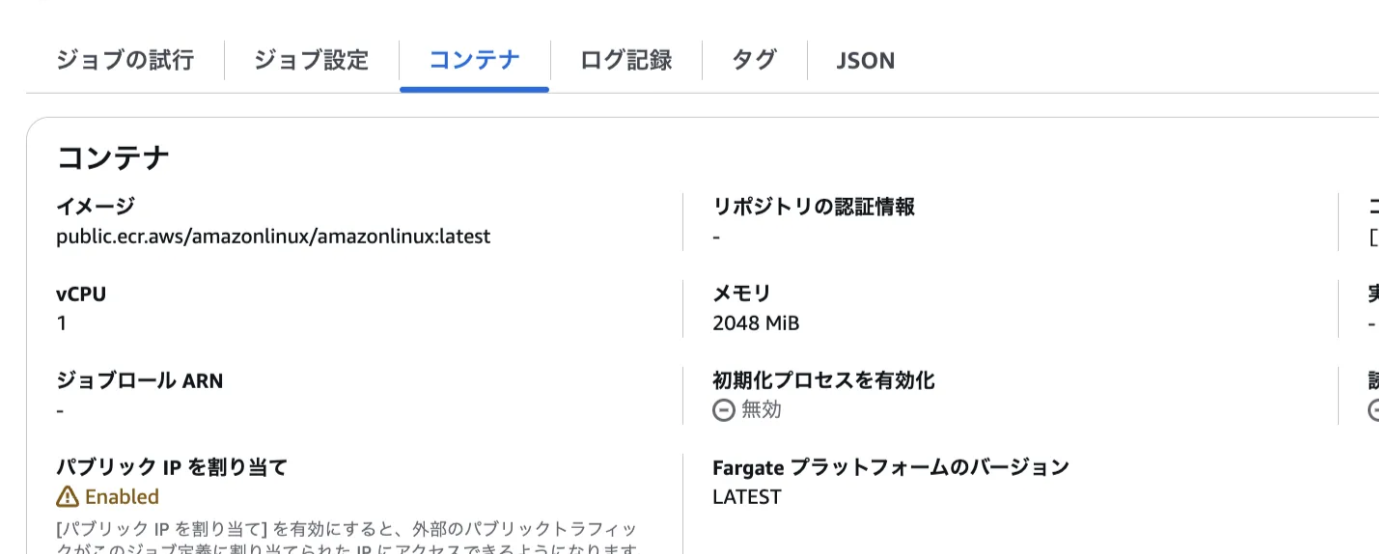Click the パブリック IP を割り当て label
This screenshot has width=1379, height=554.
(171, 467)
